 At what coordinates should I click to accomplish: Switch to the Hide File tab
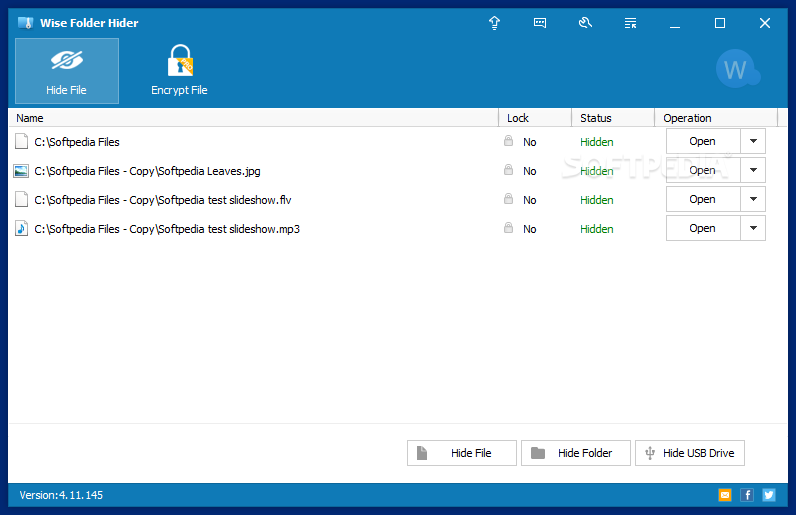point(67,71)
